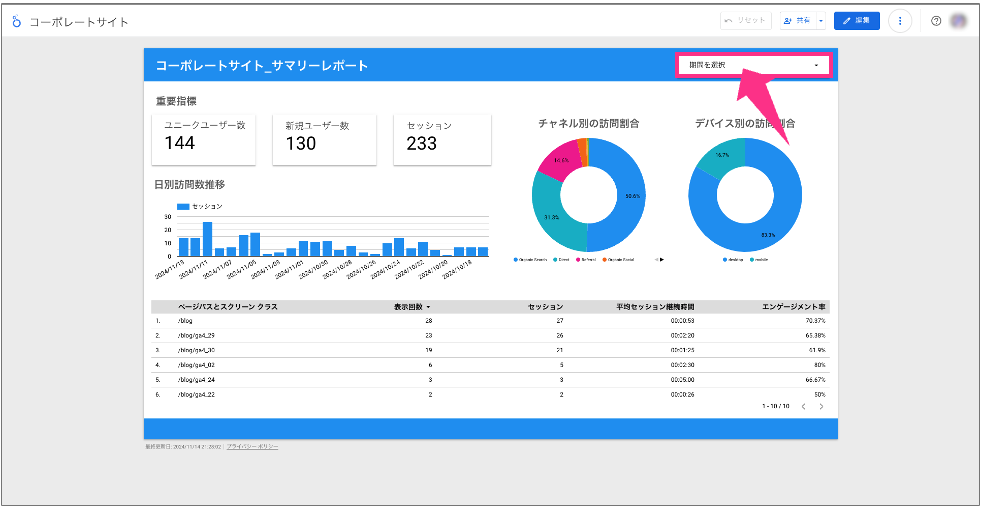This screenshot has height=511, width=983.
Task: Select the /blog/ga4_22 table row
Action: (490, 395)
